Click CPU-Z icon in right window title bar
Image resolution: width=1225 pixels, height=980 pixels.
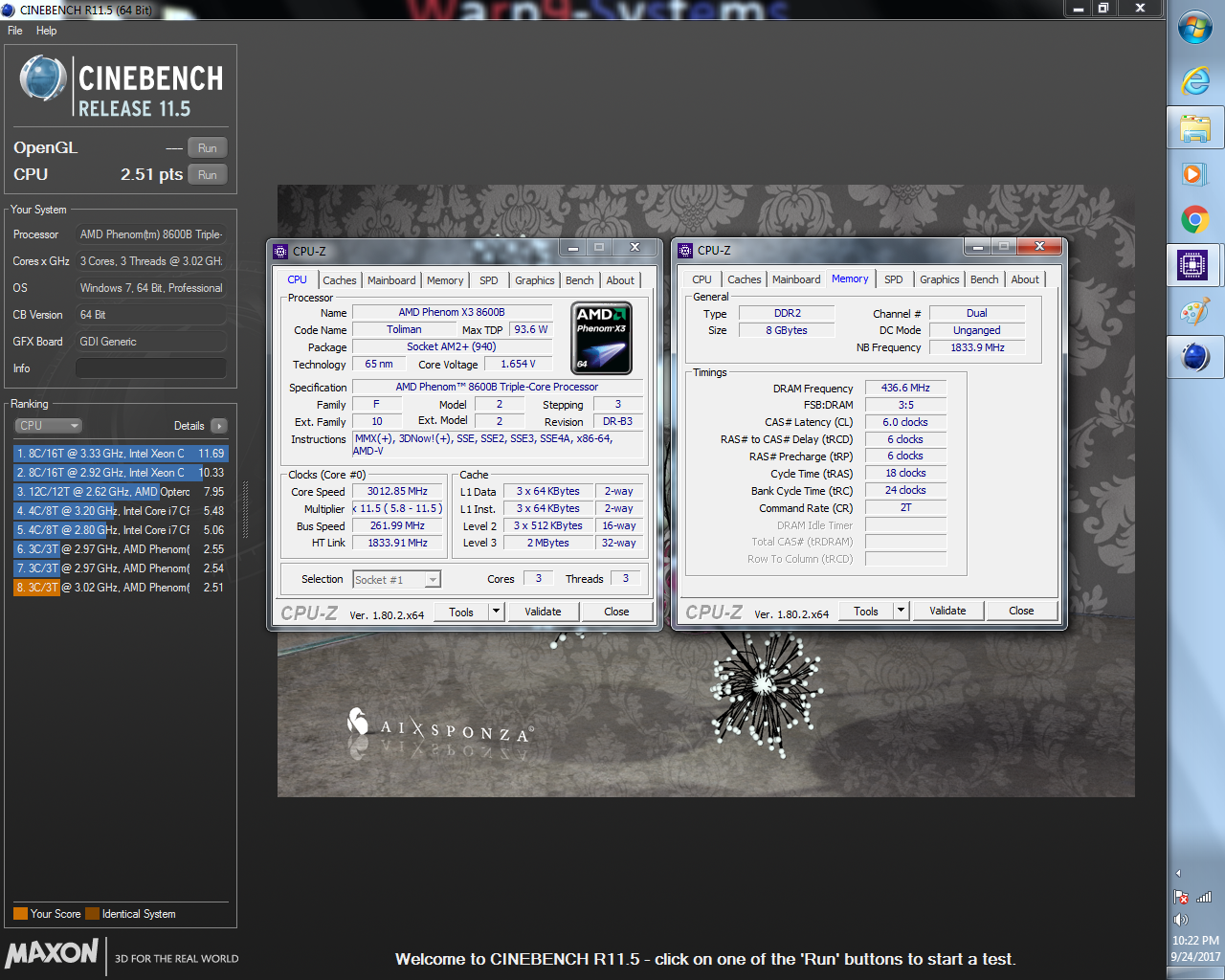(x=685, y=251)
